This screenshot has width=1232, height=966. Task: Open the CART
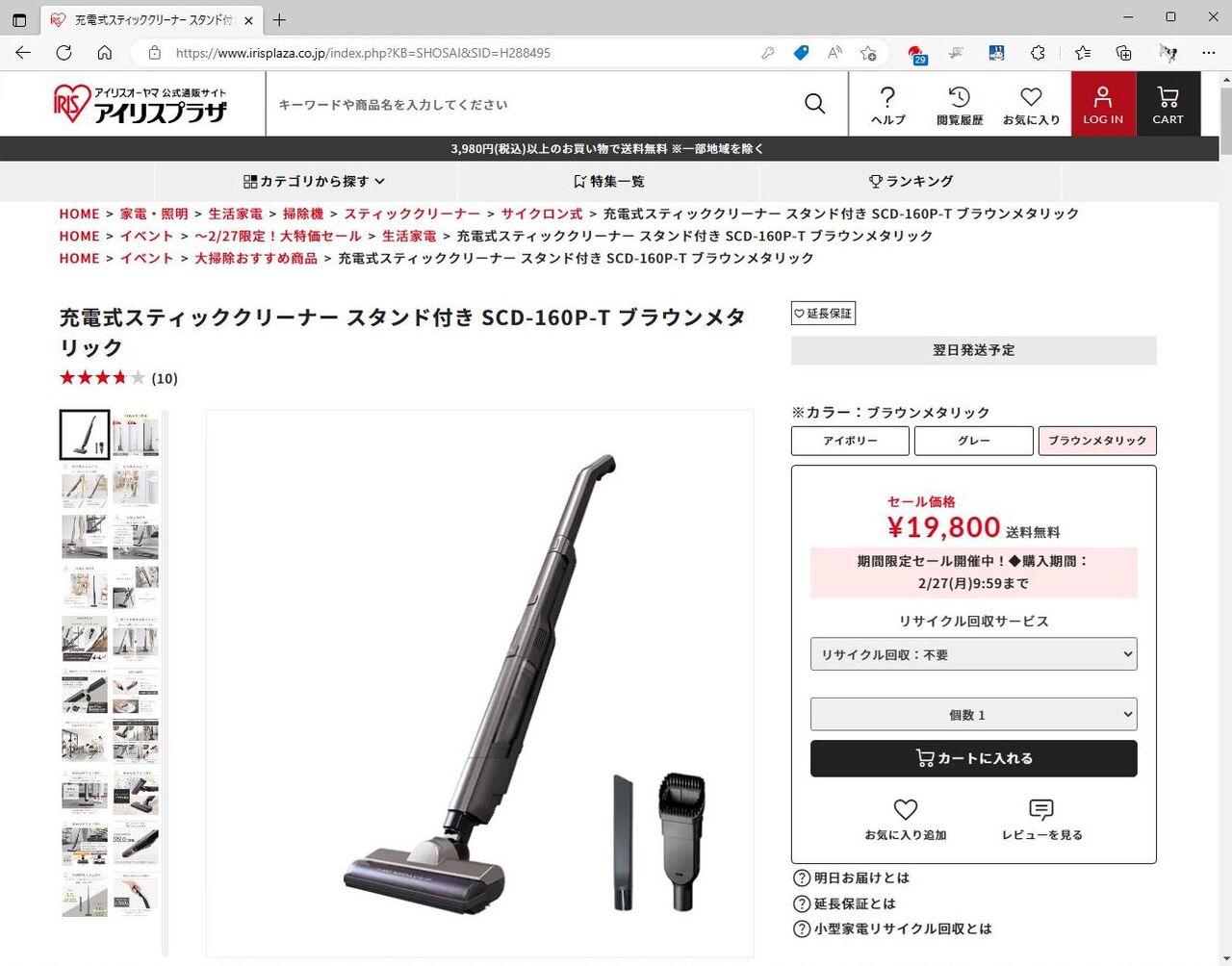(x=1168, y=104)
